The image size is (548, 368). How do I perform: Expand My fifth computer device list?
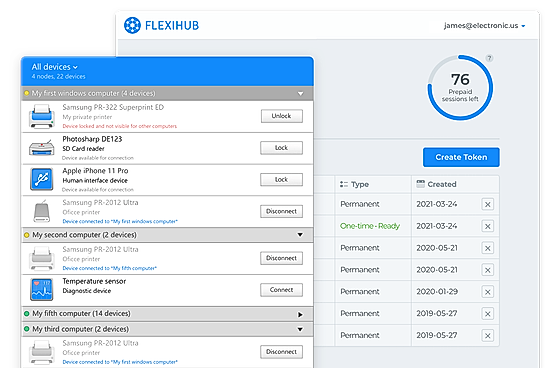pyautogui.click(x=300, y=315)
